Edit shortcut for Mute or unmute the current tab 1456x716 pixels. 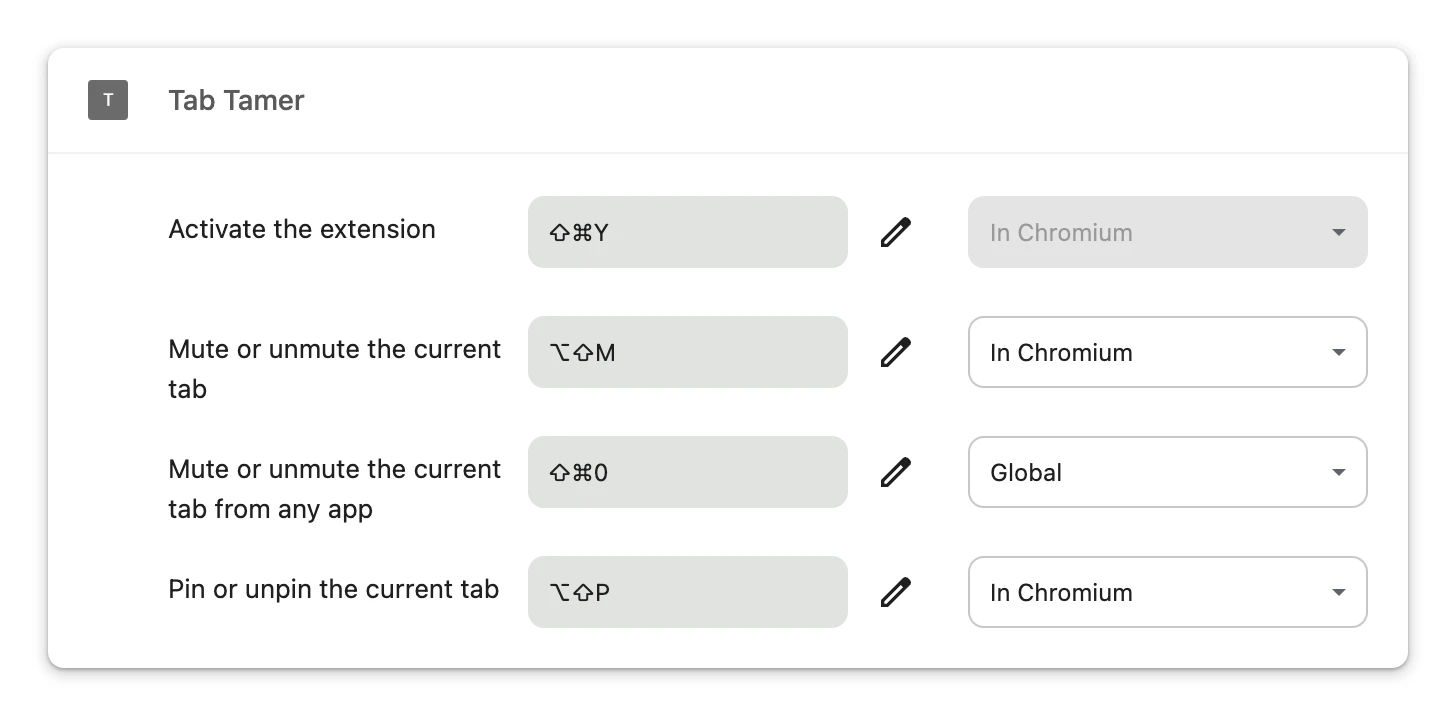click(896, 352)
